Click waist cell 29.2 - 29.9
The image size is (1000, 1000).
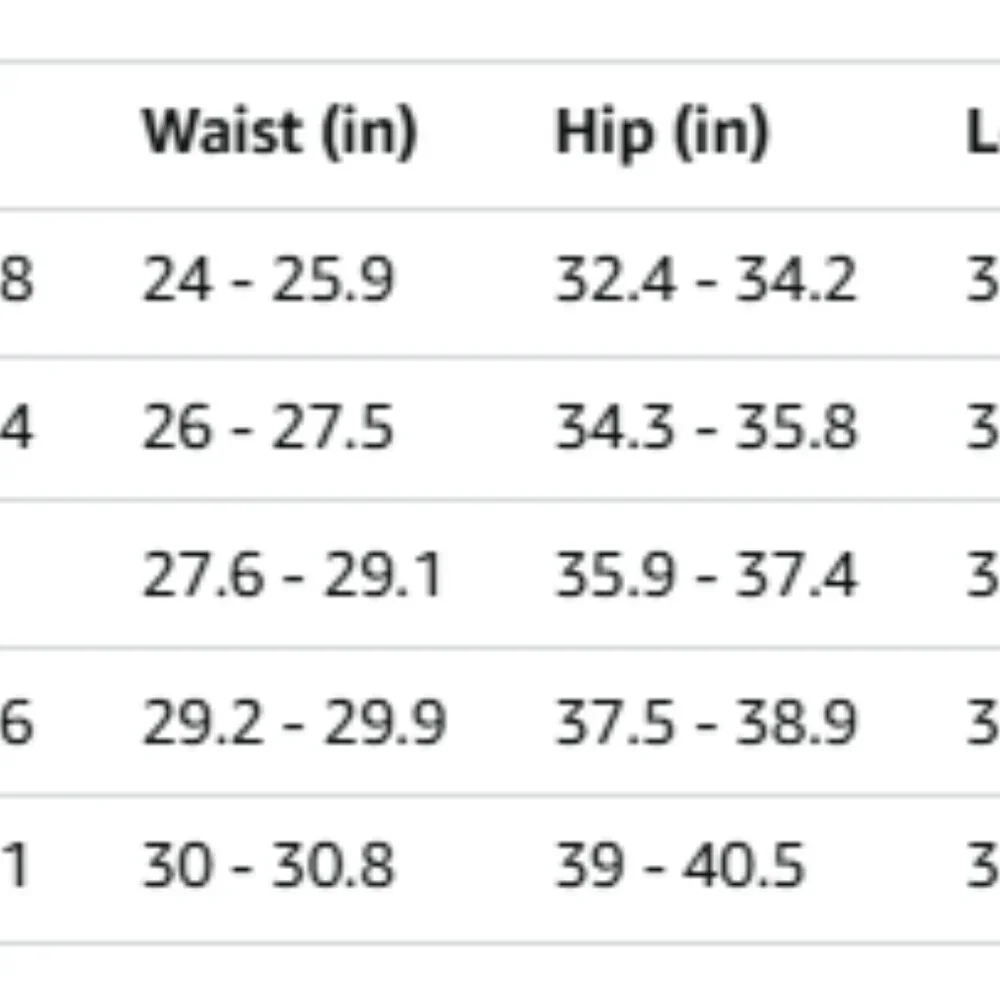click(x=294, y=722)
